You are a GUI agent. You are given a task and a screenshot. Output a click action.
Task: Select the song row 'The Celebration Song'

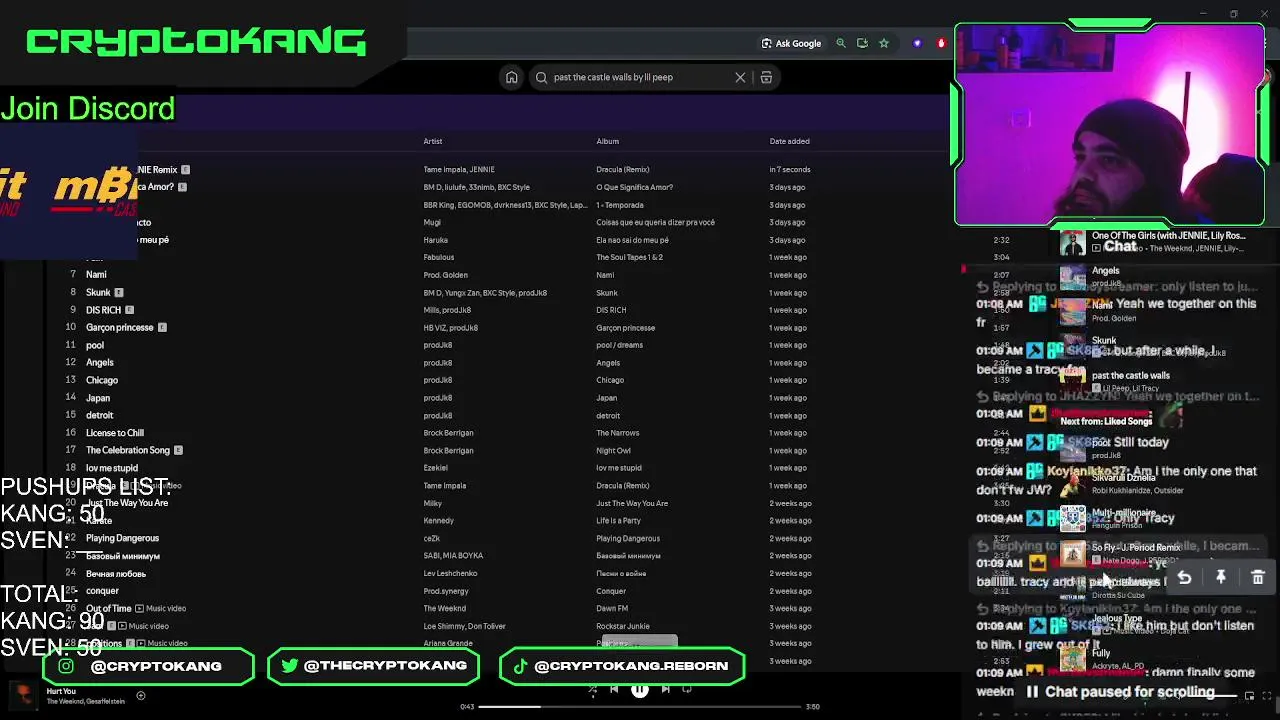tap(128, 450)
